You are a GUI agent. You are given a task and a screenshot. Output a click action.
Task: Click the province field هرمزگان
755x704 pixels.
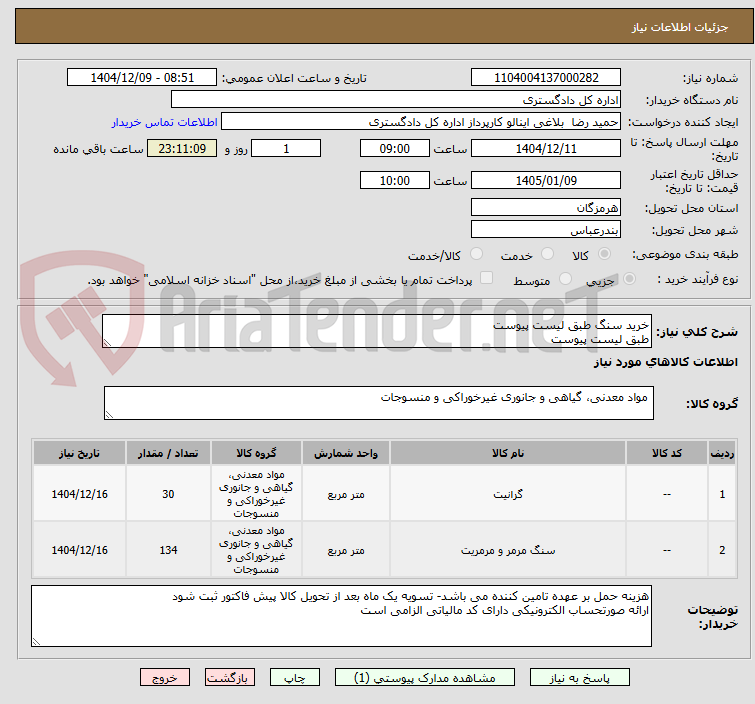[x=546, y=208]
